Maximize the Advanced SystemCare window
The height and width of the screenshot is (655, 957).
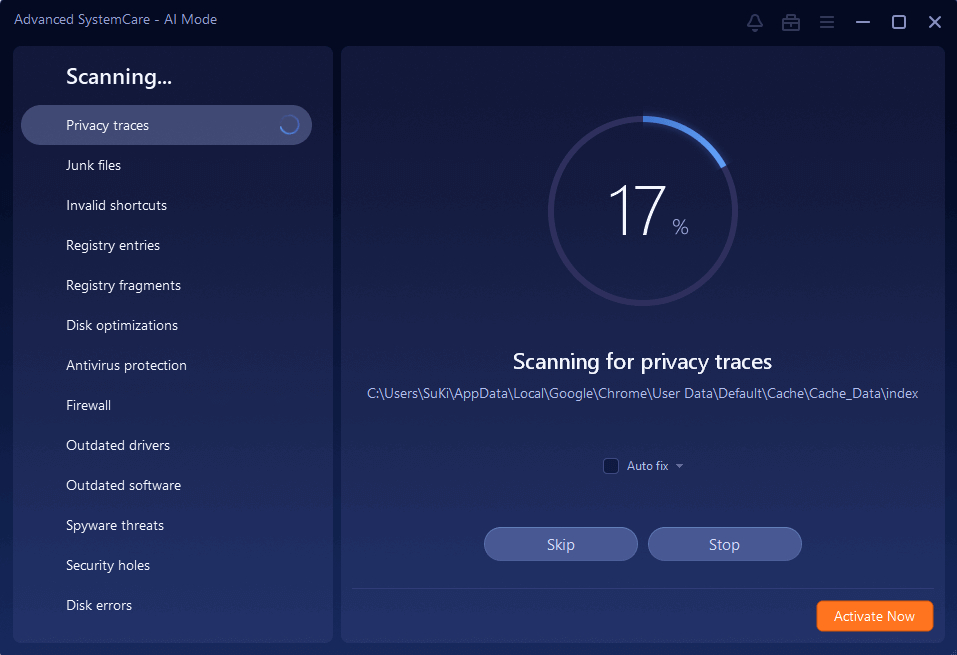(899, 23)
